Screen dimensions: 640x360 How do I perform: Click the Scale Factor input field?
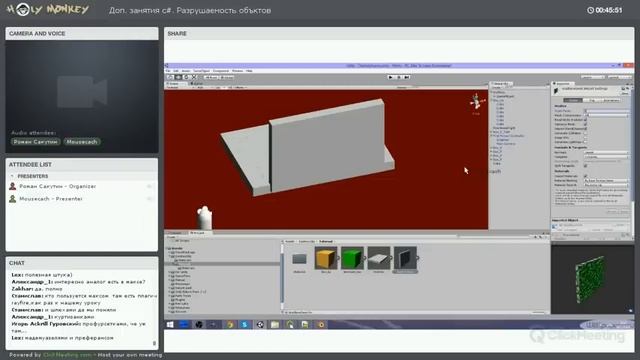click(607, 111)
